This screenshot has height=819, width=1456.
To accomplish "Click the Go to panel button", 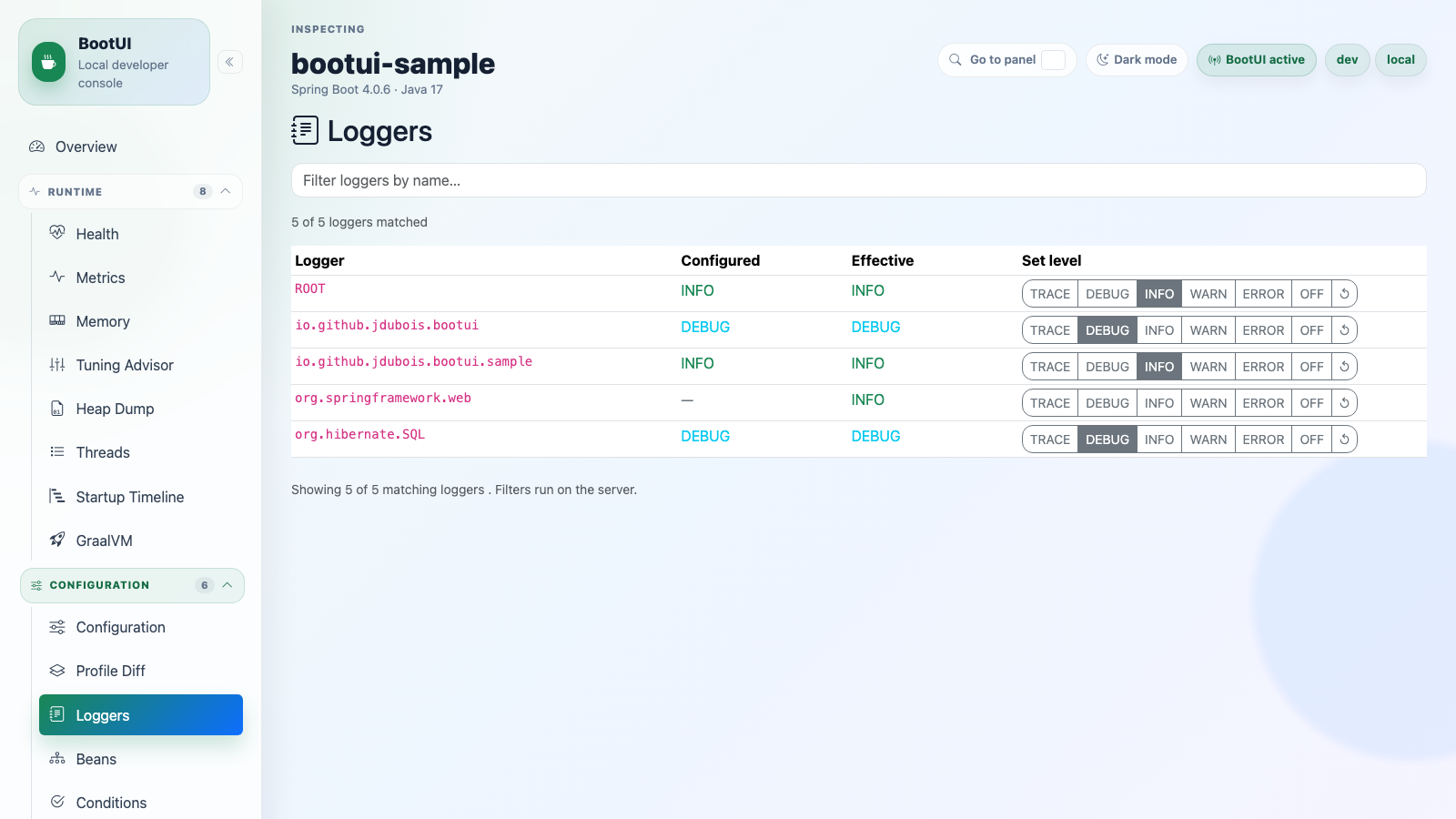I will [1006, 60].
